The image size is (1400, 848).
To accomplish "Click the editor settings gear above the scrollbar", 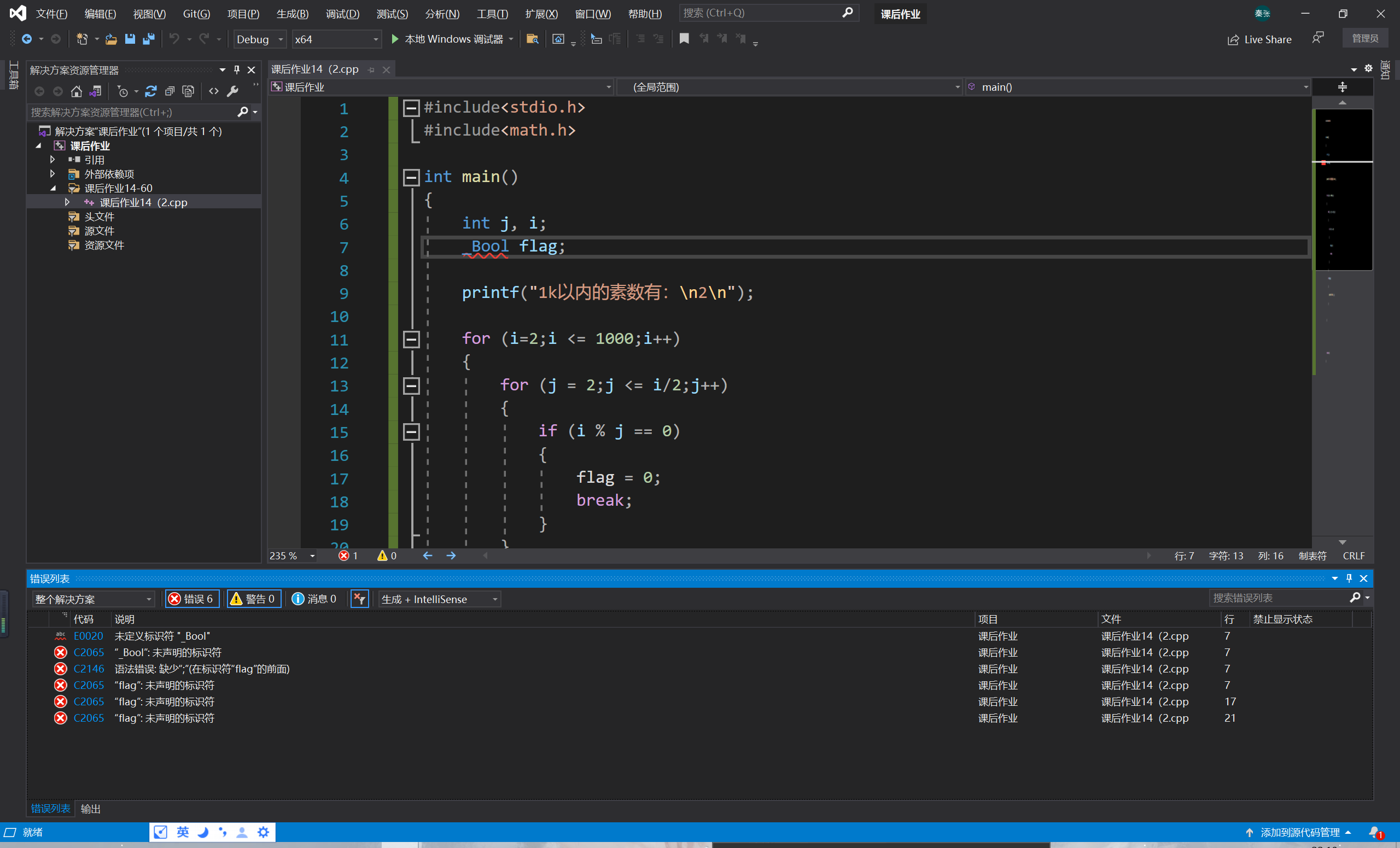I will click(x=1369, y=69).
